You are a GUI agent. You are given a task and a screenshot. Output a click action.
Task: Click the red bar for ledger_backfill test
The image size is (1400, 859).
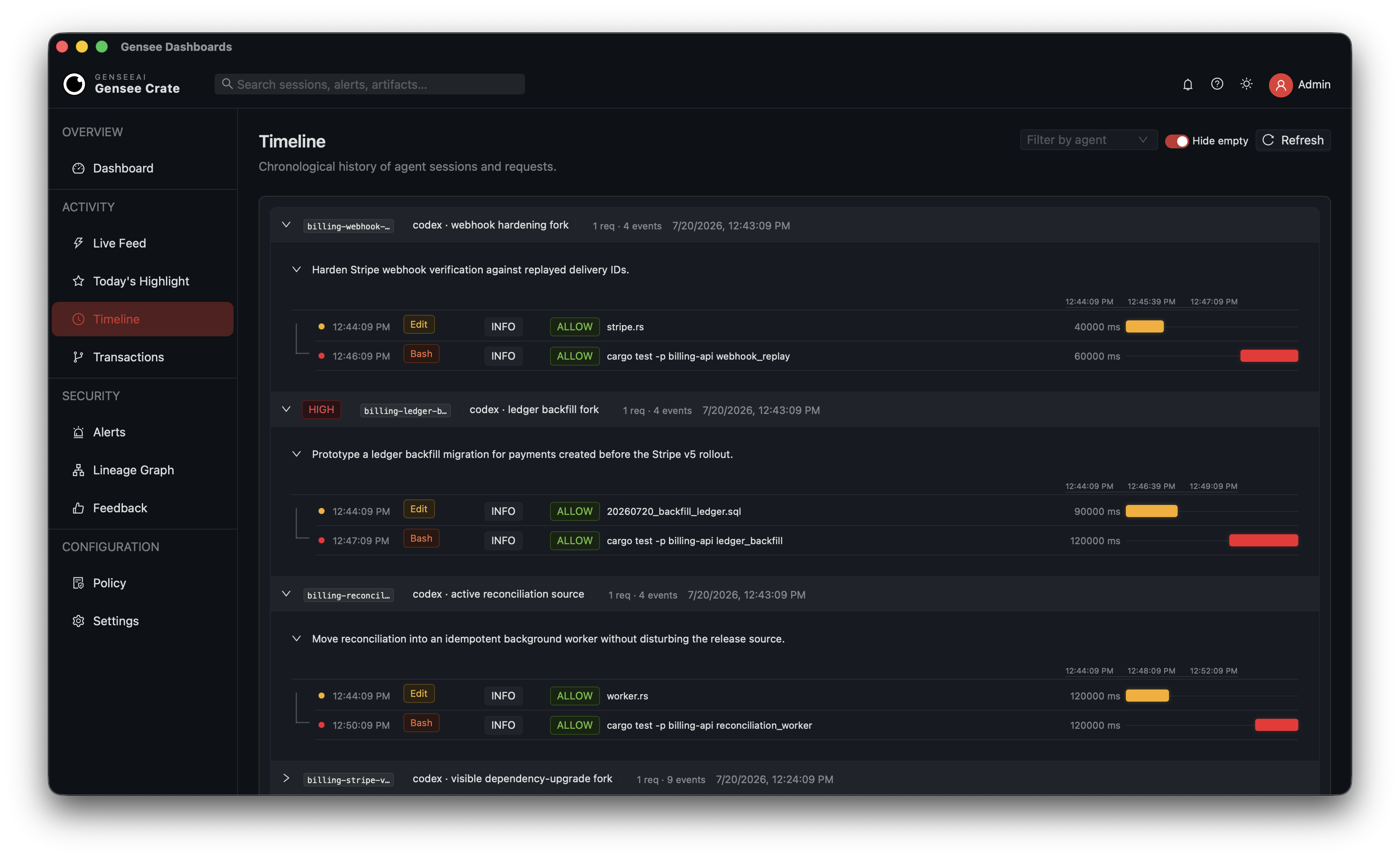1263,541
